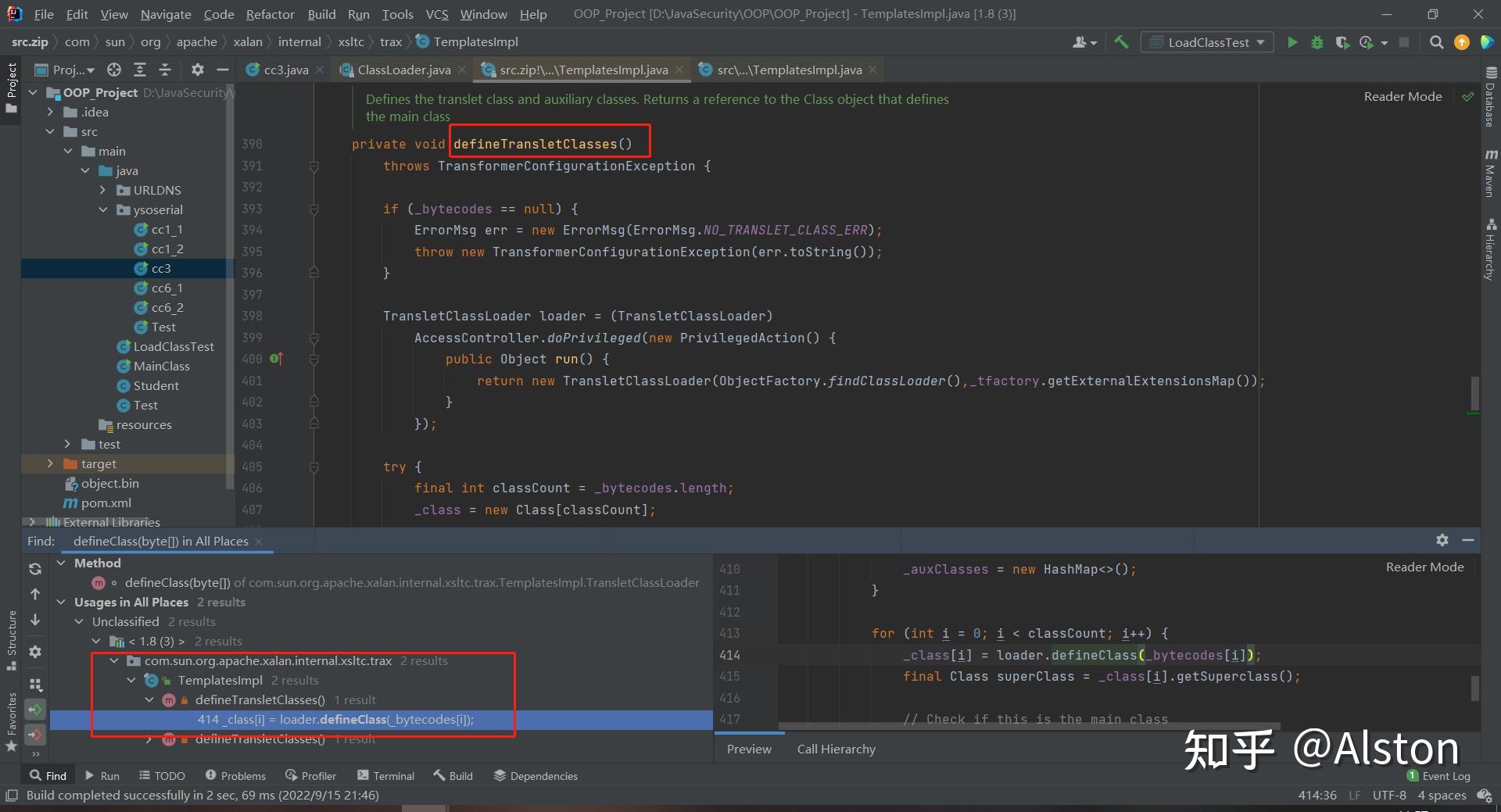1501x812 pixels.
Task: Run LoadClassTest with coverage
Action: tap(1343, 43)
